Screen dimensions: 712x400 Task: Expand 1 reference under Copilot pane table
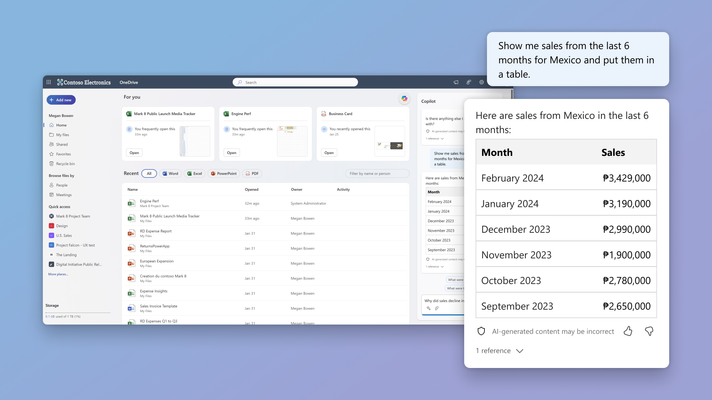tap(435, 267)
